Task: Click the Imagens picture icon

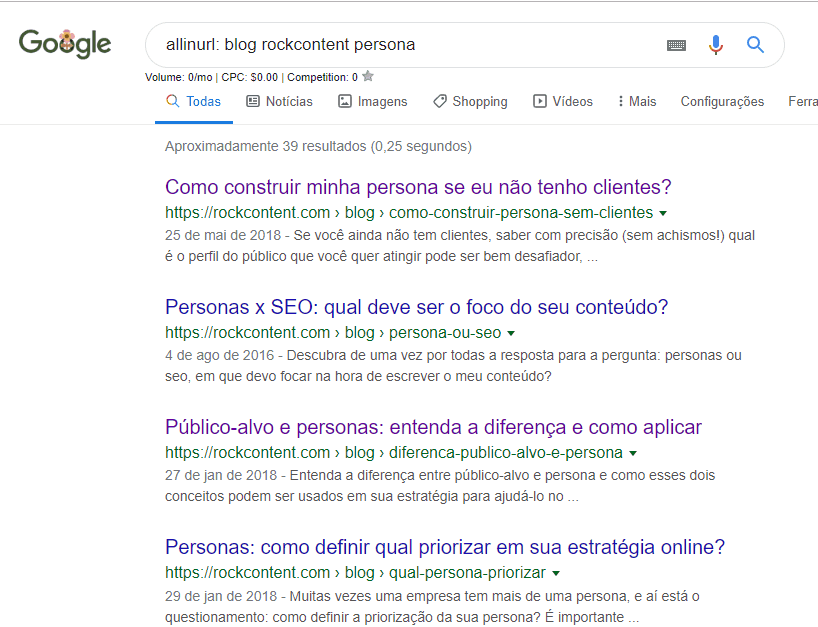Action: [345, 101]
